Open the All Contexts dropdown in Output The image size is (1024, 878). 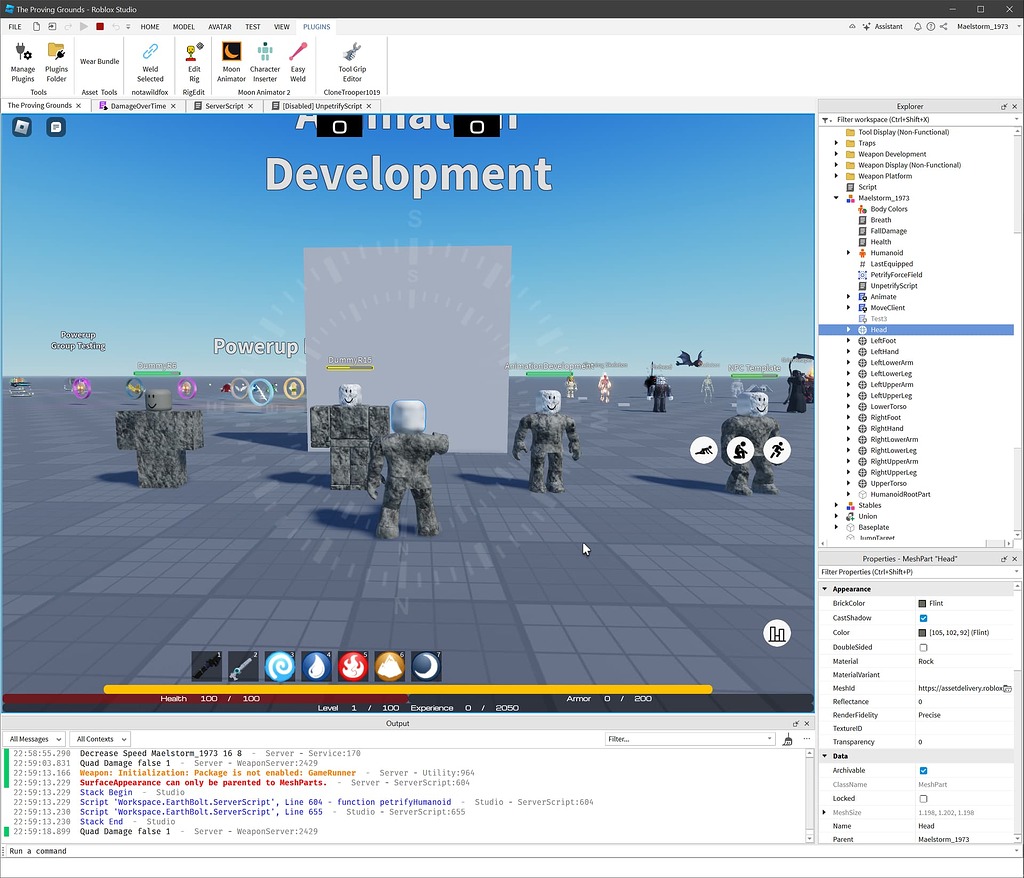[x=99, y=738]
